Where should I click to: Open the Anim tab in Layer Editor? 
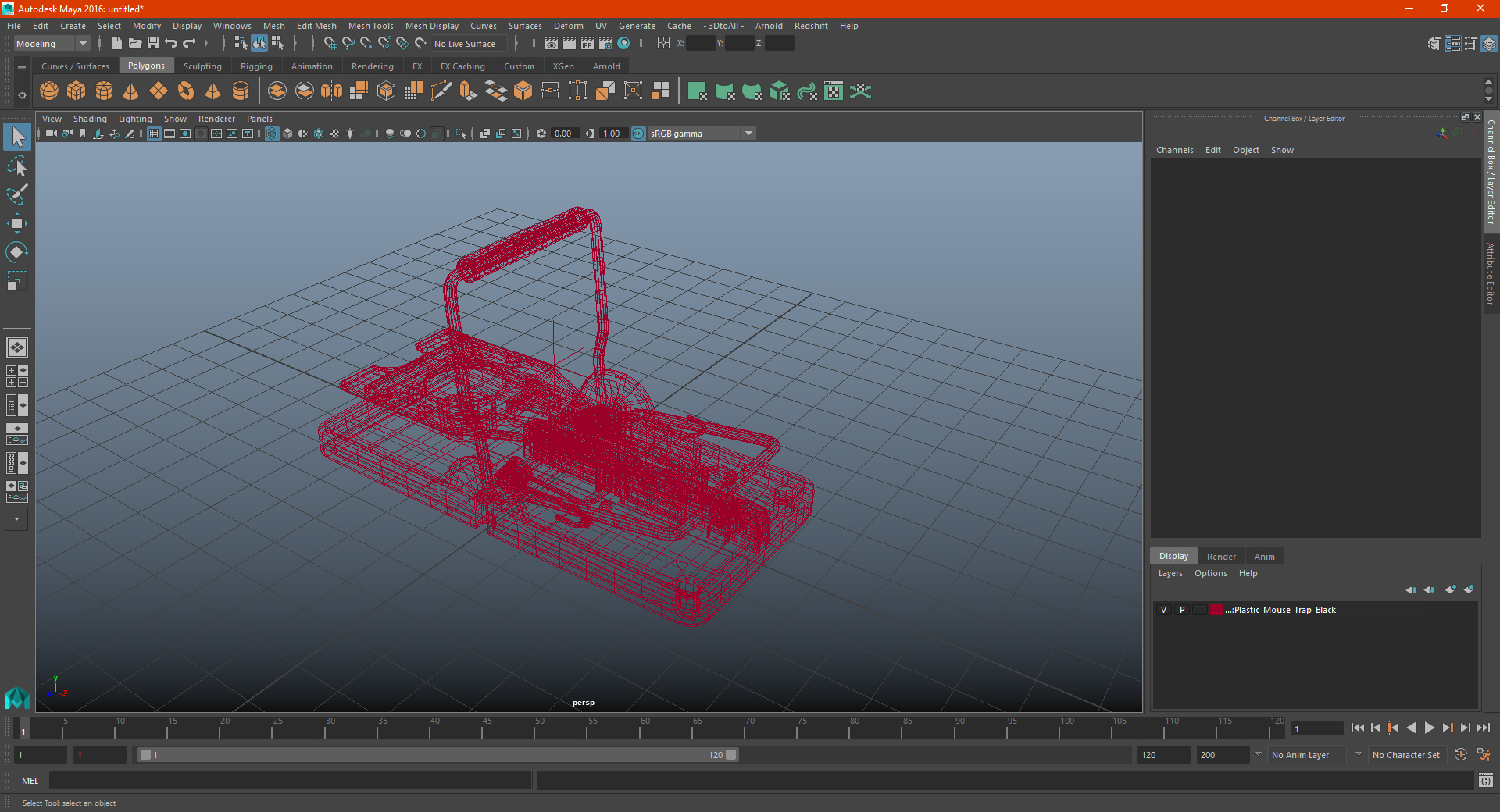click(x=1264, y=557)
